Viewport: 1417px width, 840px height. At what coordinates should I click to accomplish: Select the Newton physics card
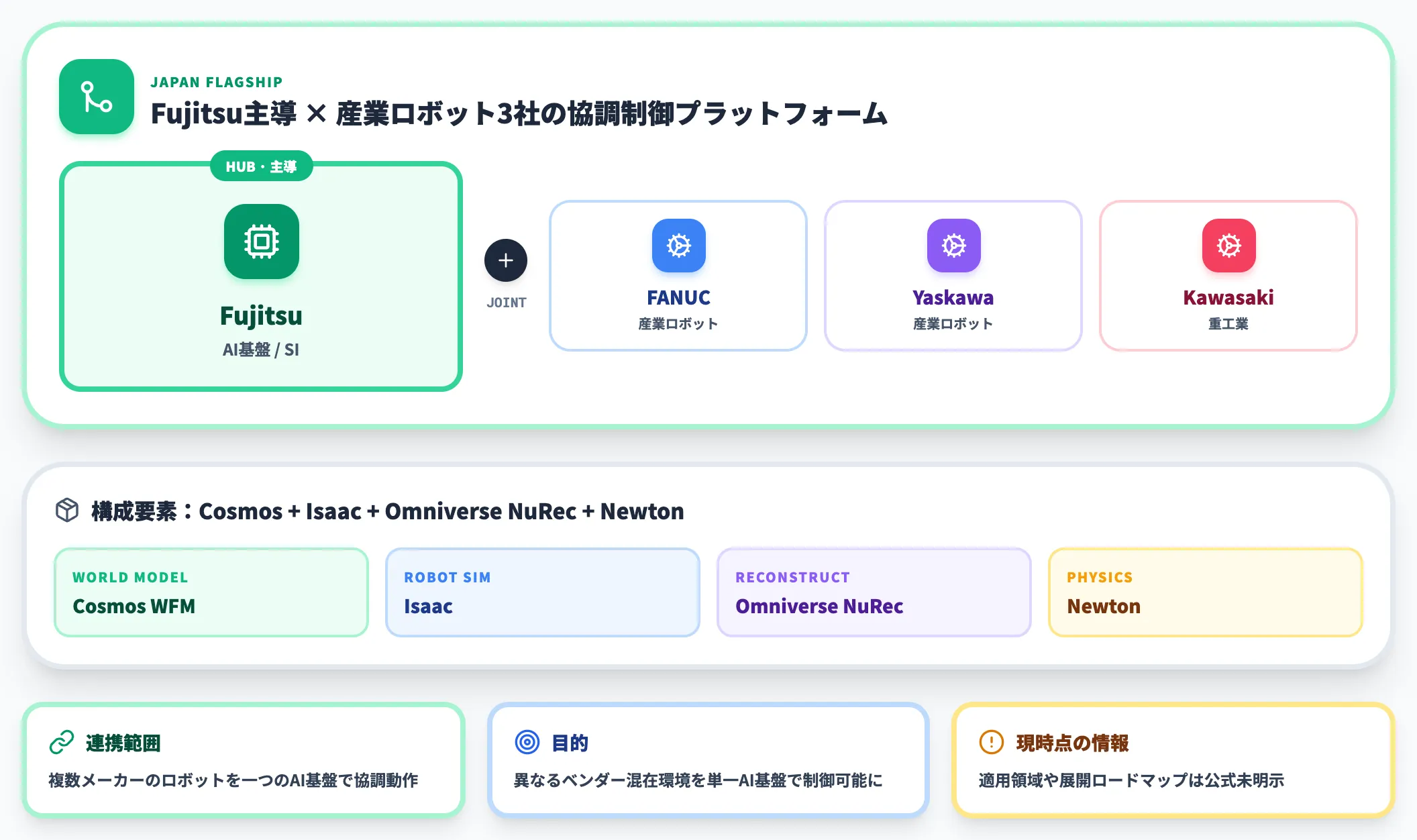(x=1206, y=592)
